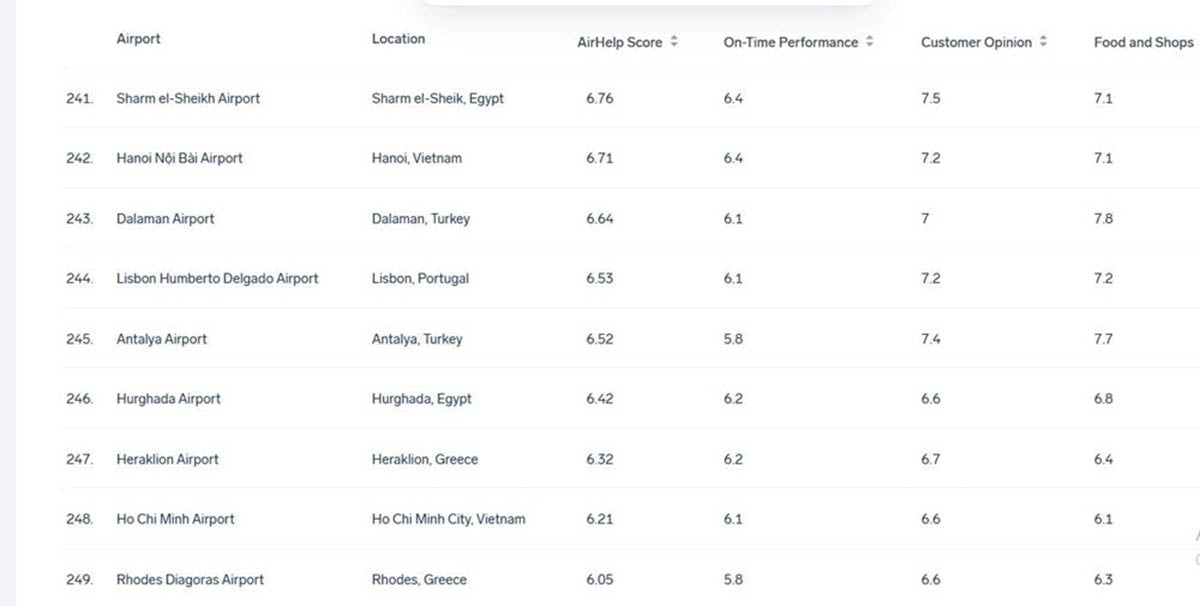
Task: Click Rhodes Diagoras Airport name
Action: point(190,579)
